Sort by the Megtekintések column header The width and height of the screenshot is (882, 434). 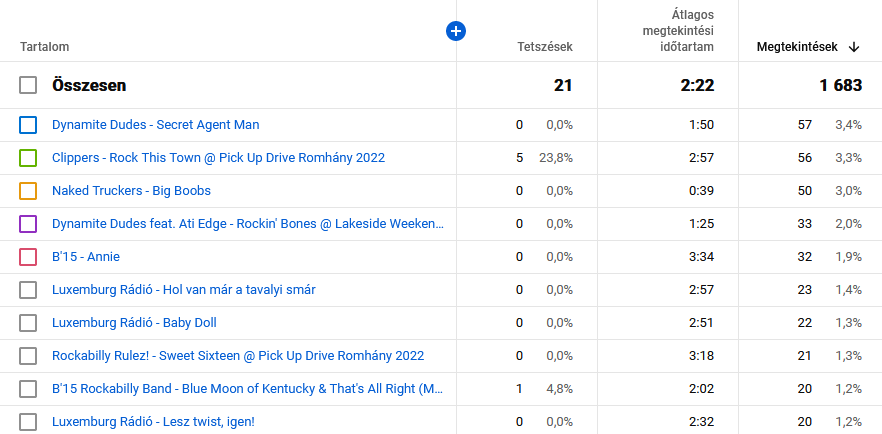[x=795, y=47]
